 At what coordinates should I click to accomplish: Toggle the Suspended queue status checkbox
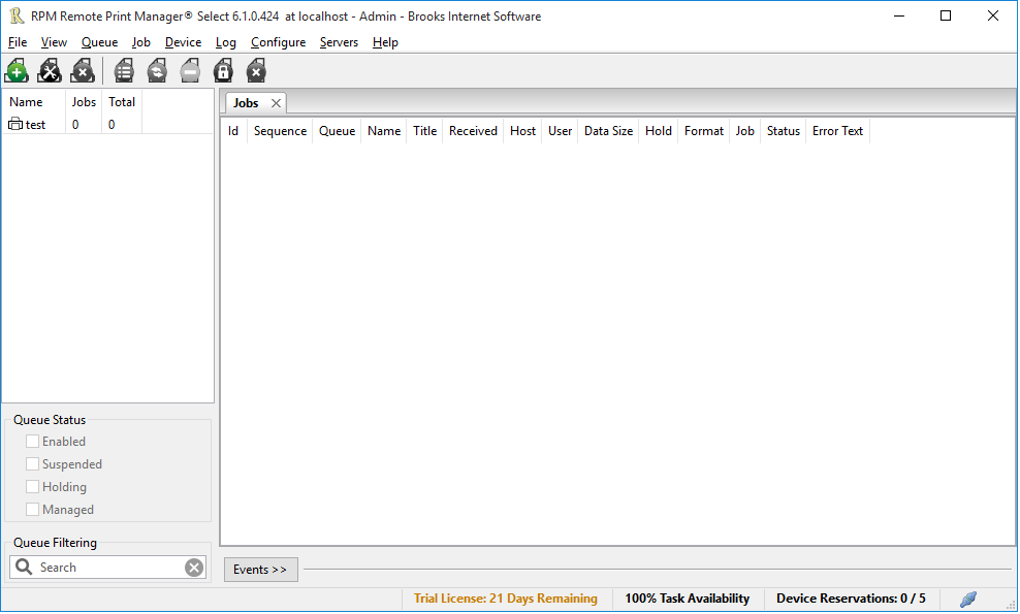[x=32, y=464]
